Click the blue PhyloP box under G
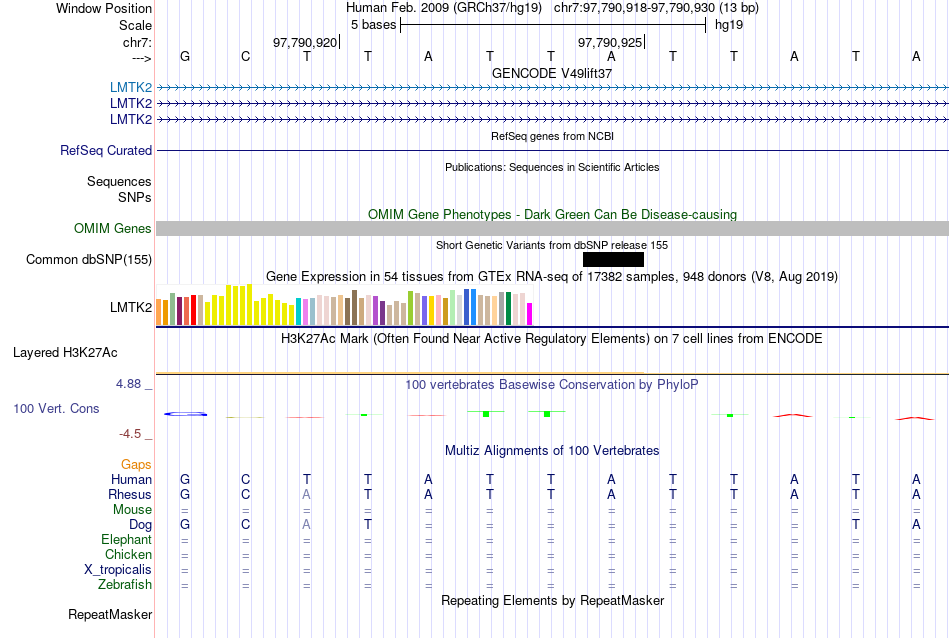This screenshot has width=950, height=638. pyautogui.click(x=185, y=414)
